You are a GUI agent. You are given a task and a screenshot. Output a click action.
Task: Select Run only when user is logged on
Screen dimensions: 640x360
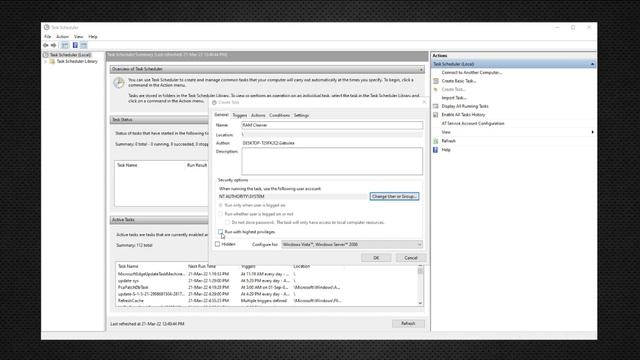(x=220, y=205)
